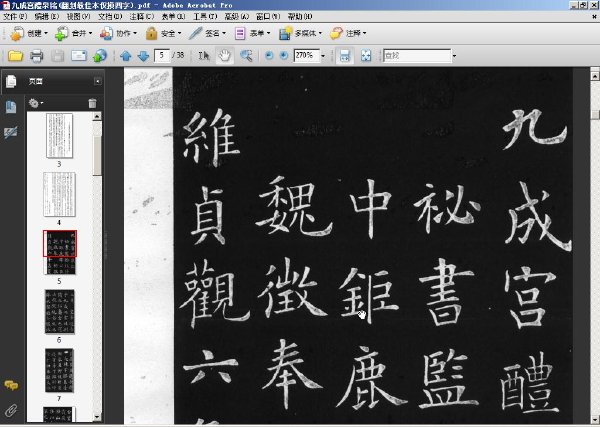Click the thumbnail panel scrollbar thumb
The height and width of the screenshot is (427, 600).
[x=97, y=156]
